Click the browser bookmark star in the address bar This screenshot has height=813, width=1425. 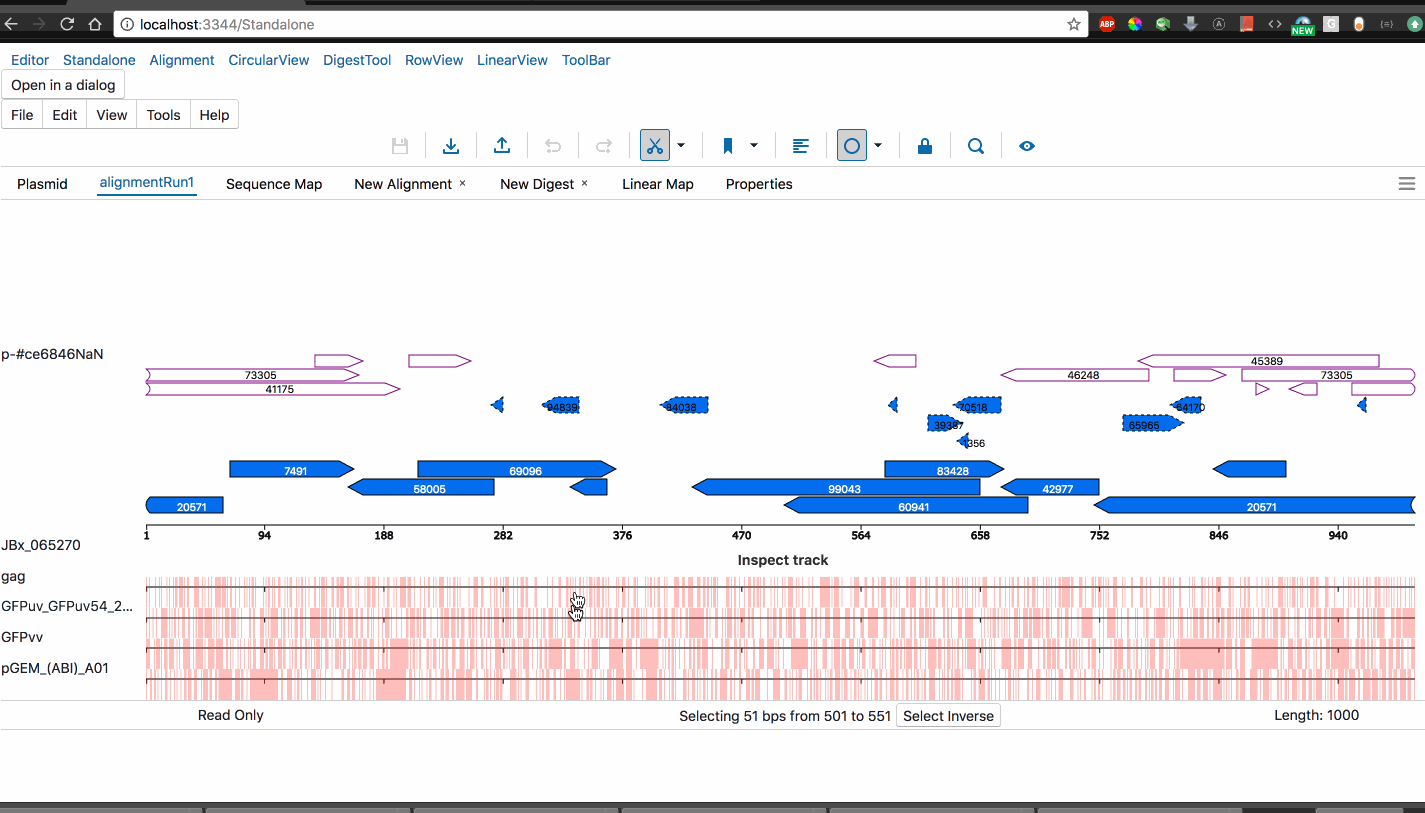click(x=1073, y=24)
